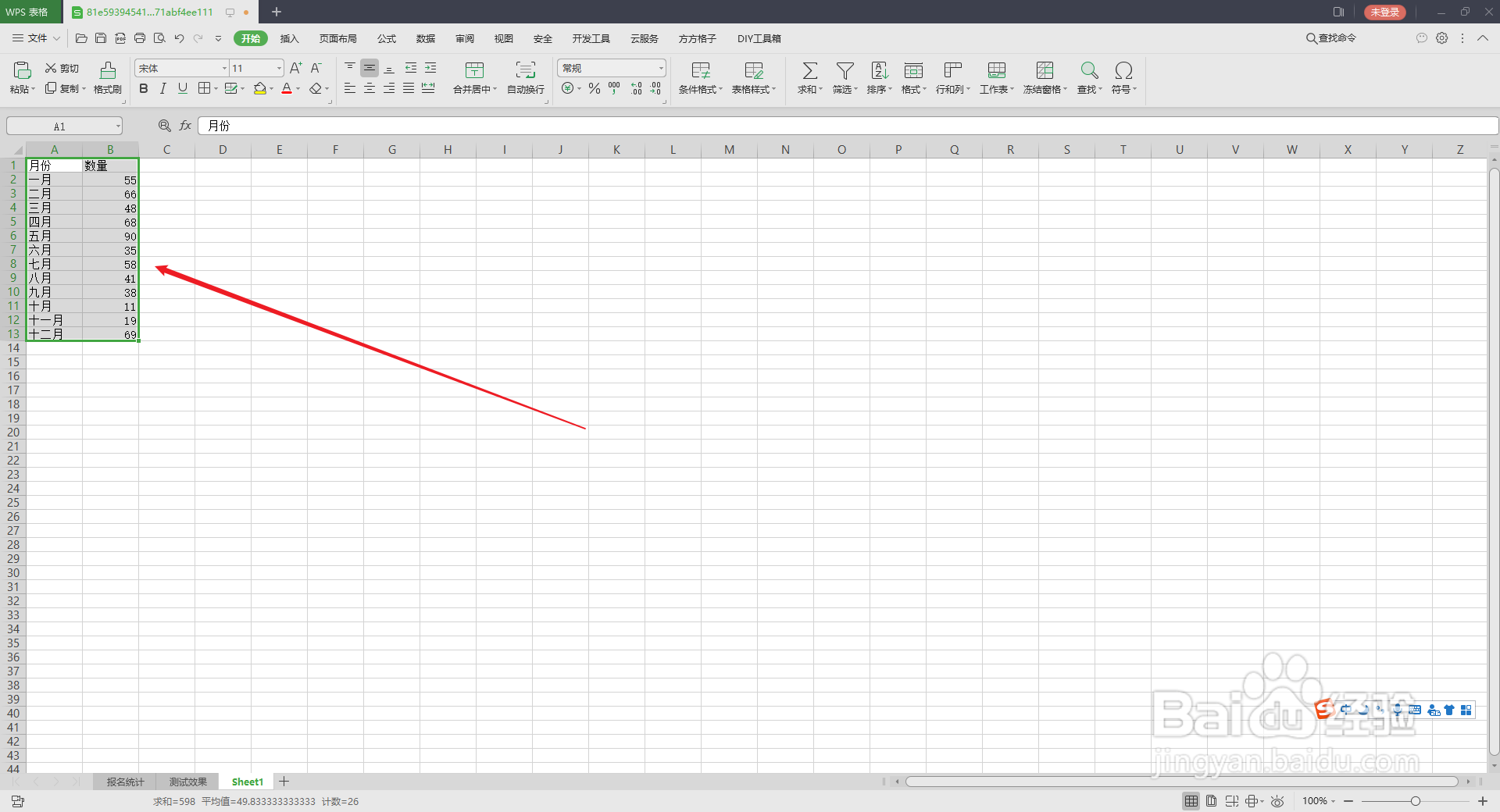Click the Save disk icon
The height and width of the screenshot is (812, 1500).
pyautogui.click(x=101, y=38)
